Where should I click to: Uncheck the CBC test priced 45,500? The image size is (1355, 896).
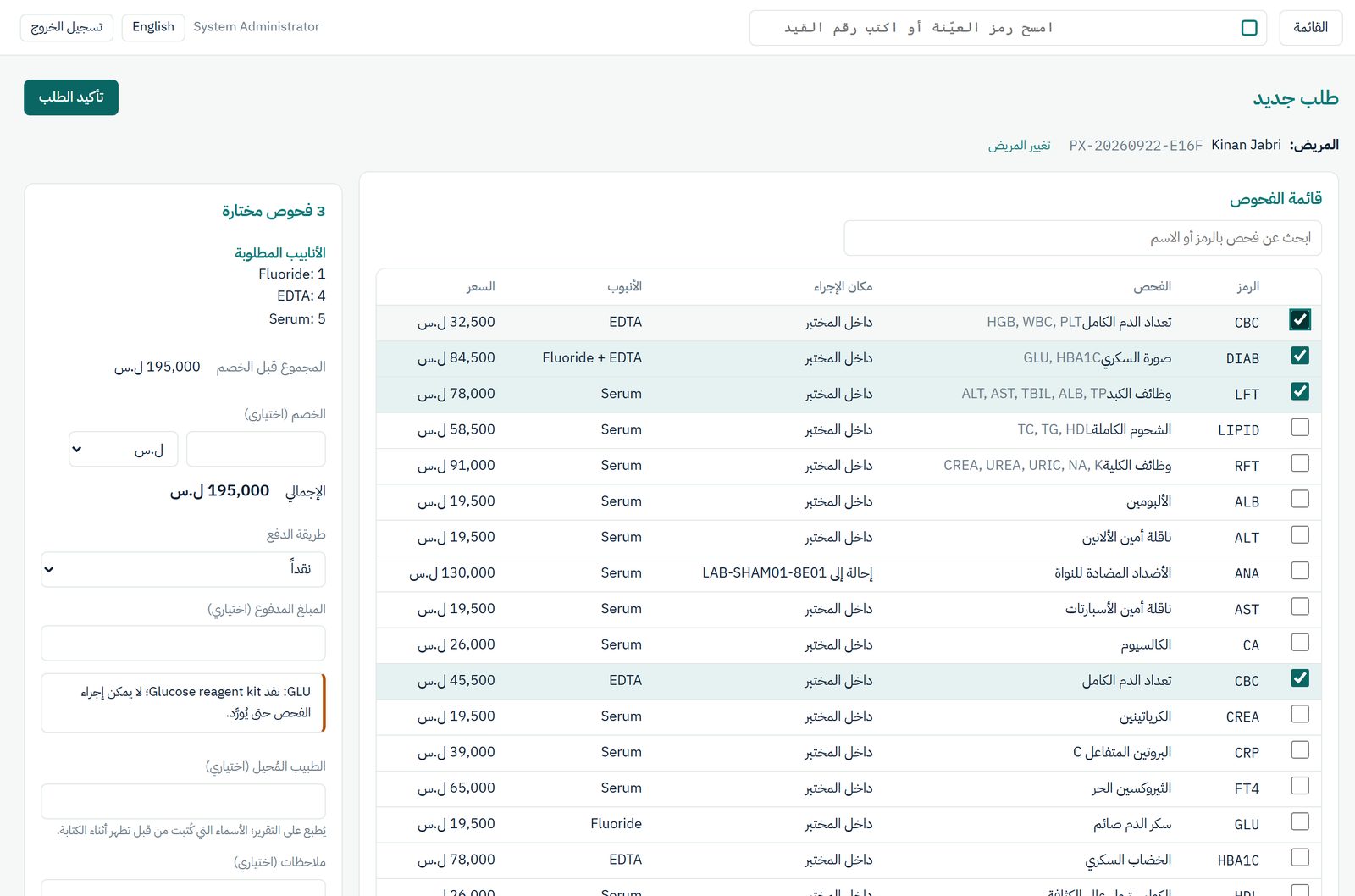click(x=1300, y=678)
